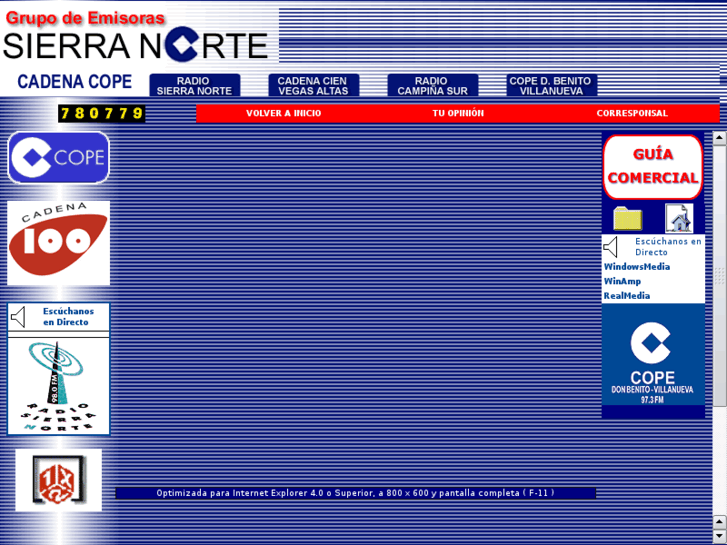Viewport: 727px width, 545px height.
Task: Click left Escúchanos en Directo link
Action: click(x=68, y=316)
